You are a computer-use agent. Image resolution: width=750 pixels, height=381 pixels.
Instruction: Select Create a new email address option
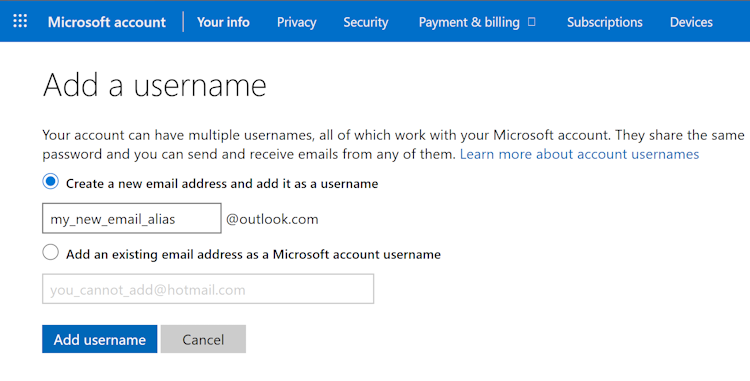click(x=50, y=182)
